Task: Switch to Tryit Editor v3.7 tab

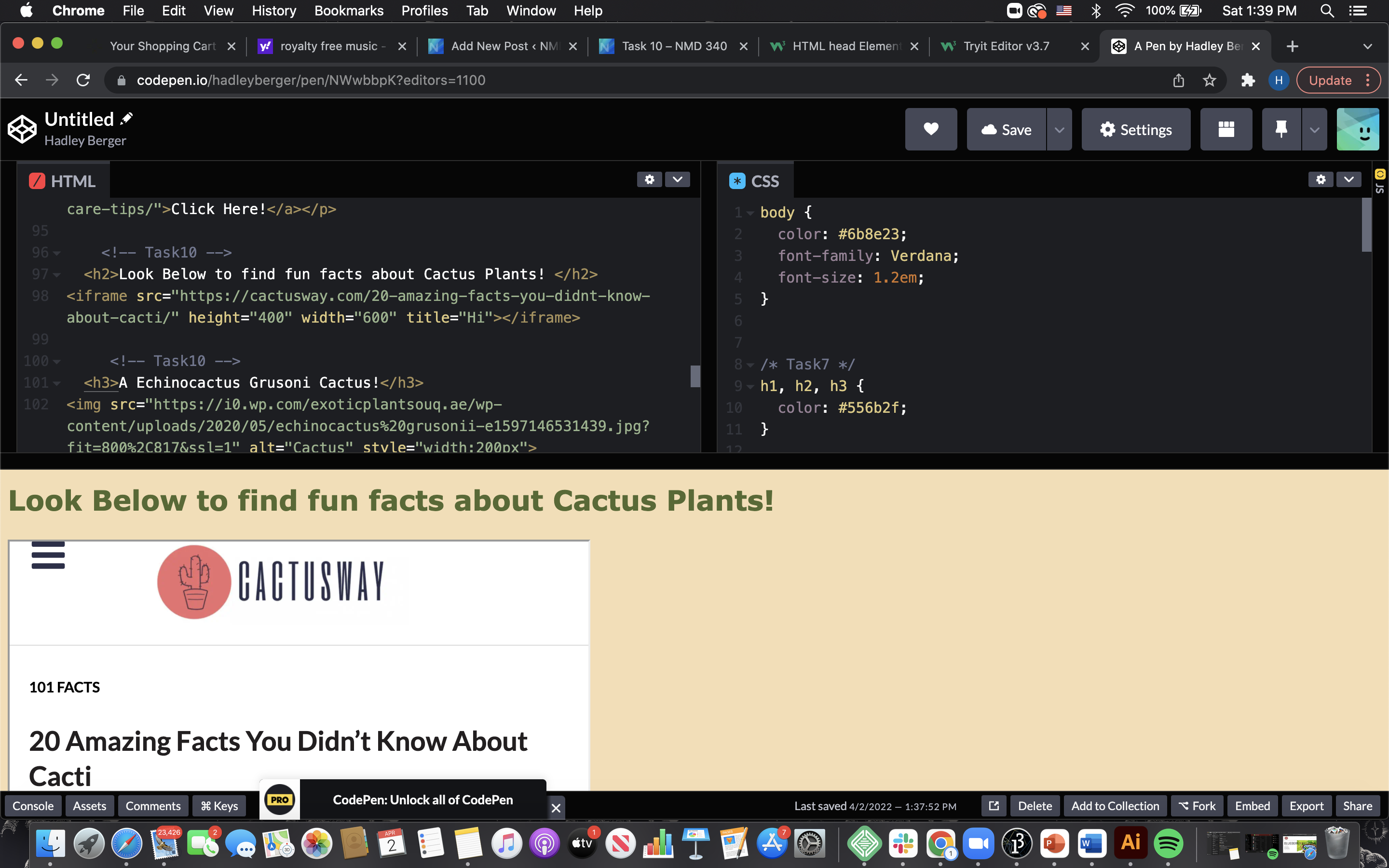Action: pos(1006,46)
